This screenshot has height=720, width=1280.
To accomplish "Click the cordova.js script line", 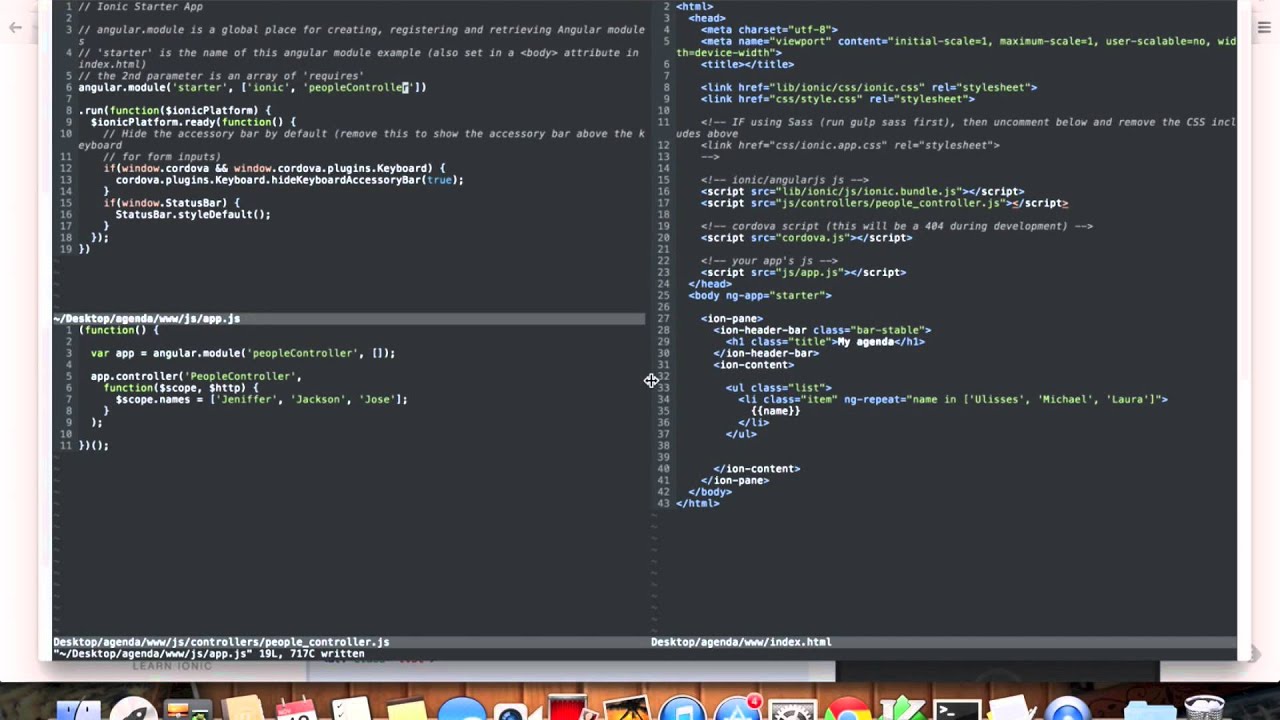I will [806, 238].
